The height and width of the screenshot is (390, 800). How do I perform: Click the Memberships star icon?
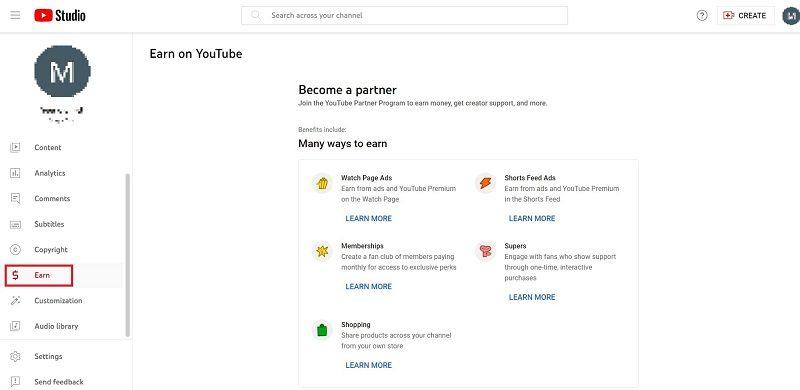pos(322,251)
